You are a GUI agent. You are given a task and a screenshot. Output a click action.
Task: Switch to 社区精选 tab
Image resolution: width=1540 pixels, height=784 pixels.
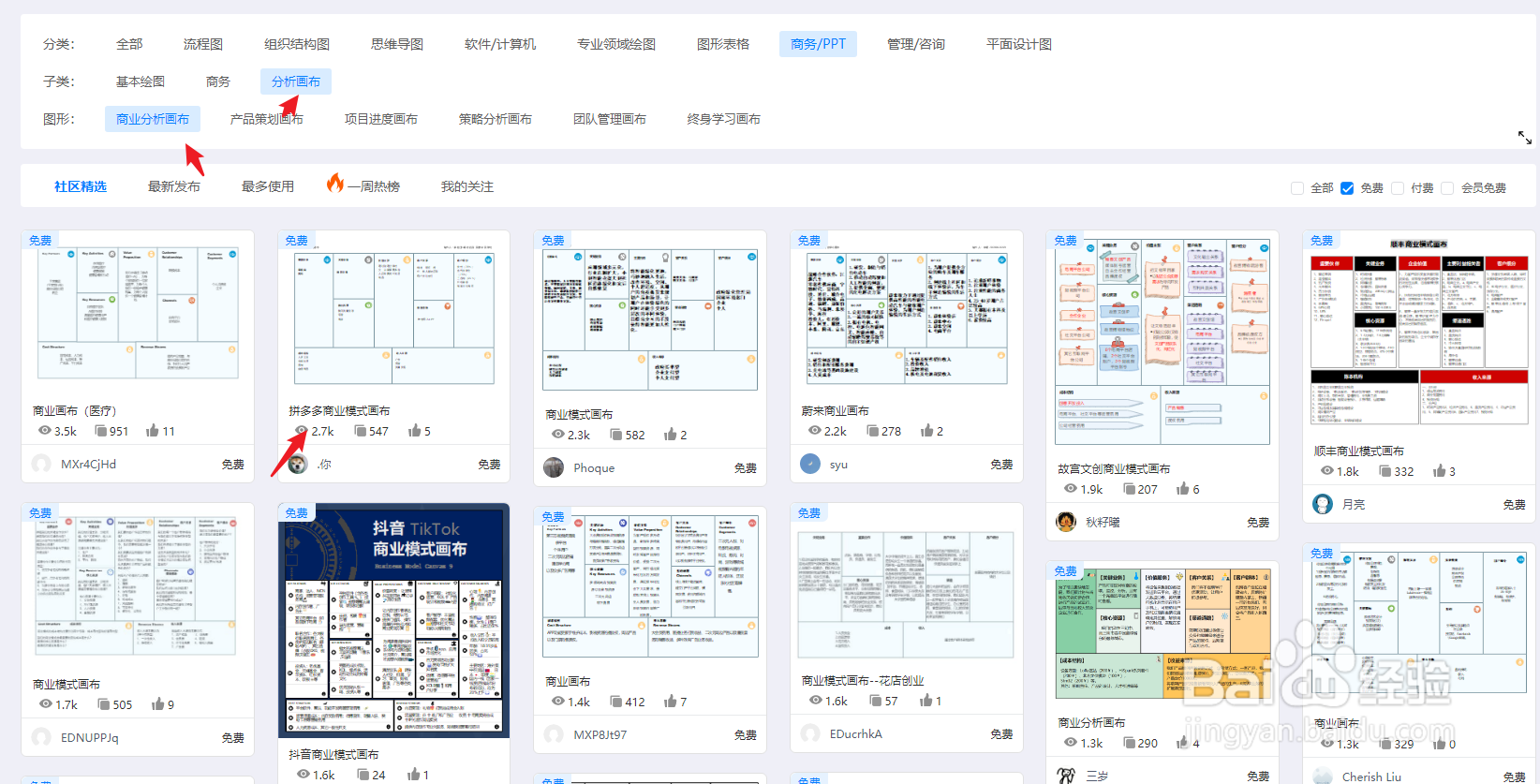pyautogui.click(x=81, y=186)
